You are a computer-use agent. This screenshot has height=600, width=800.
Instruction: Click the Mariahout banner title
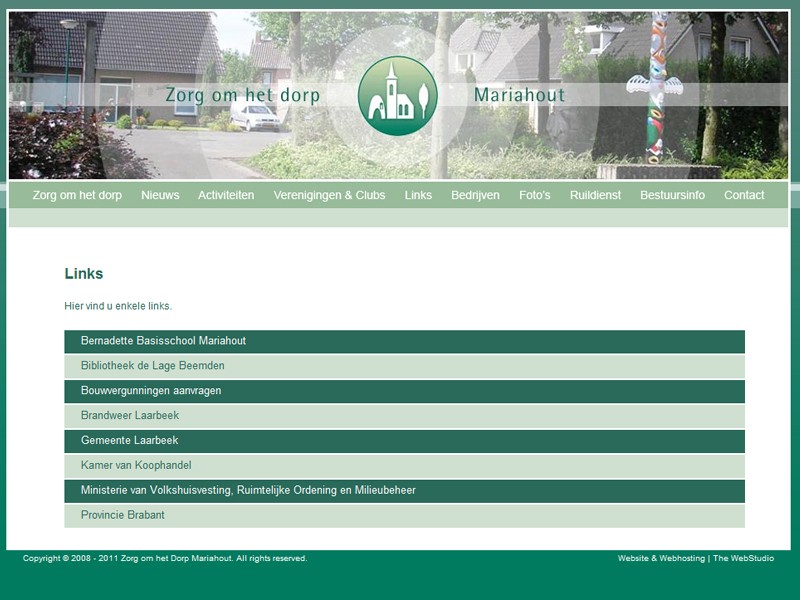519,95
